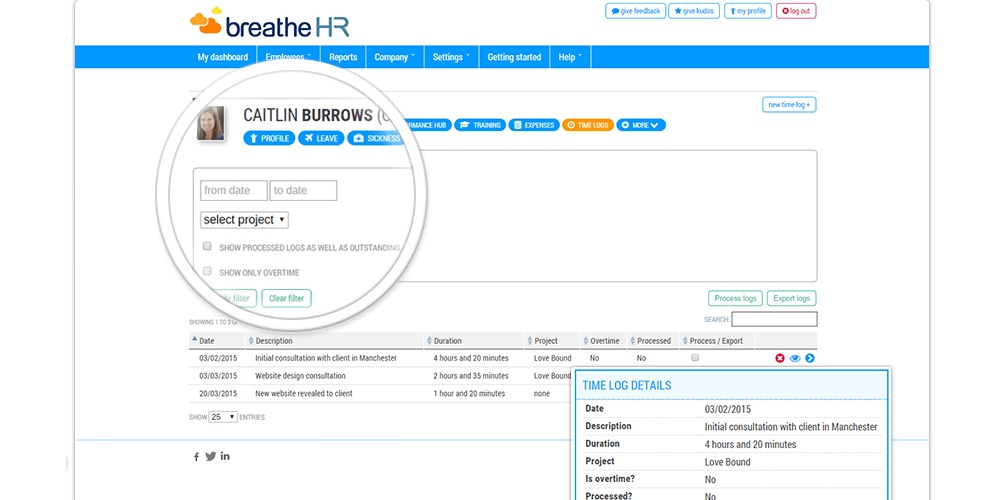The height and width of the screenshot is (500, 1000).
Task: Click '2 hours and 35 minutes' duration cell
Action: 471,376
